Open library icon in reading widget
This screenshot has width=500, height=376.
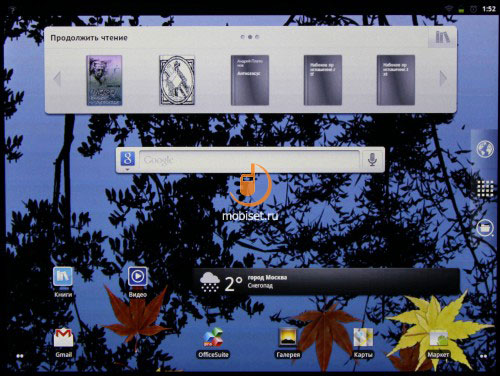tap(442, 37)
